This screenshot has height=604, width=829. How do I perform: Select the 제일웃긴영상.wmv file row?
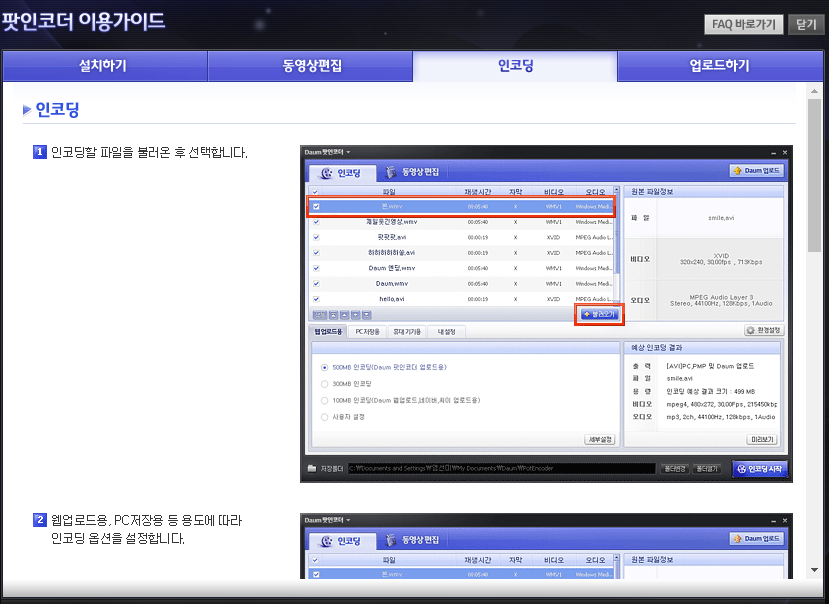point(461,222)
